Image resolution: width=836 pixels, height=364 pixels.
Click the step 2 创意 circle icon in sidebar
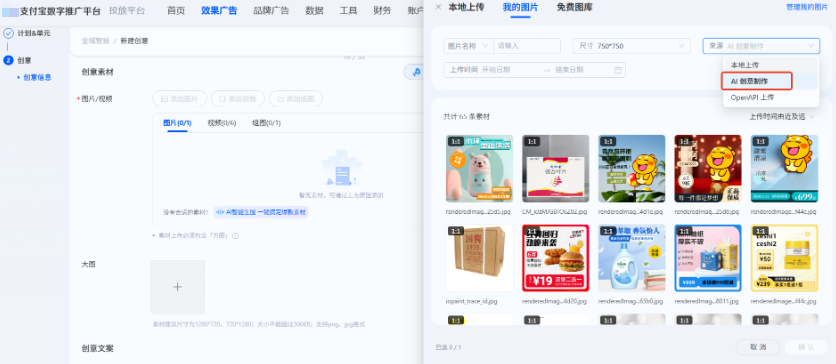coord(8,60)
